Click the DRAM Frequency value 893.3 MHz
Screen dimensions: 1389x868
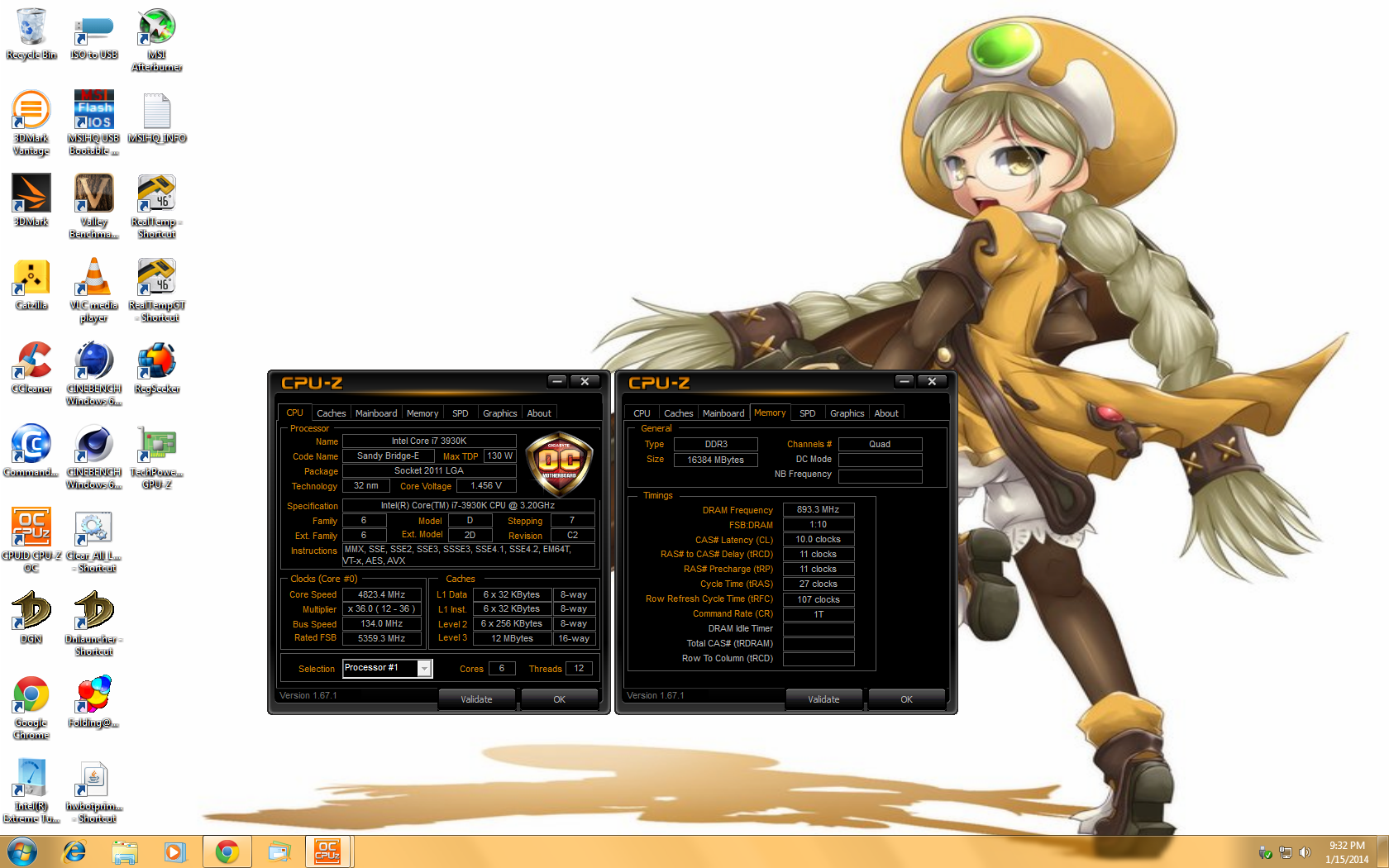tap(819, 509)
